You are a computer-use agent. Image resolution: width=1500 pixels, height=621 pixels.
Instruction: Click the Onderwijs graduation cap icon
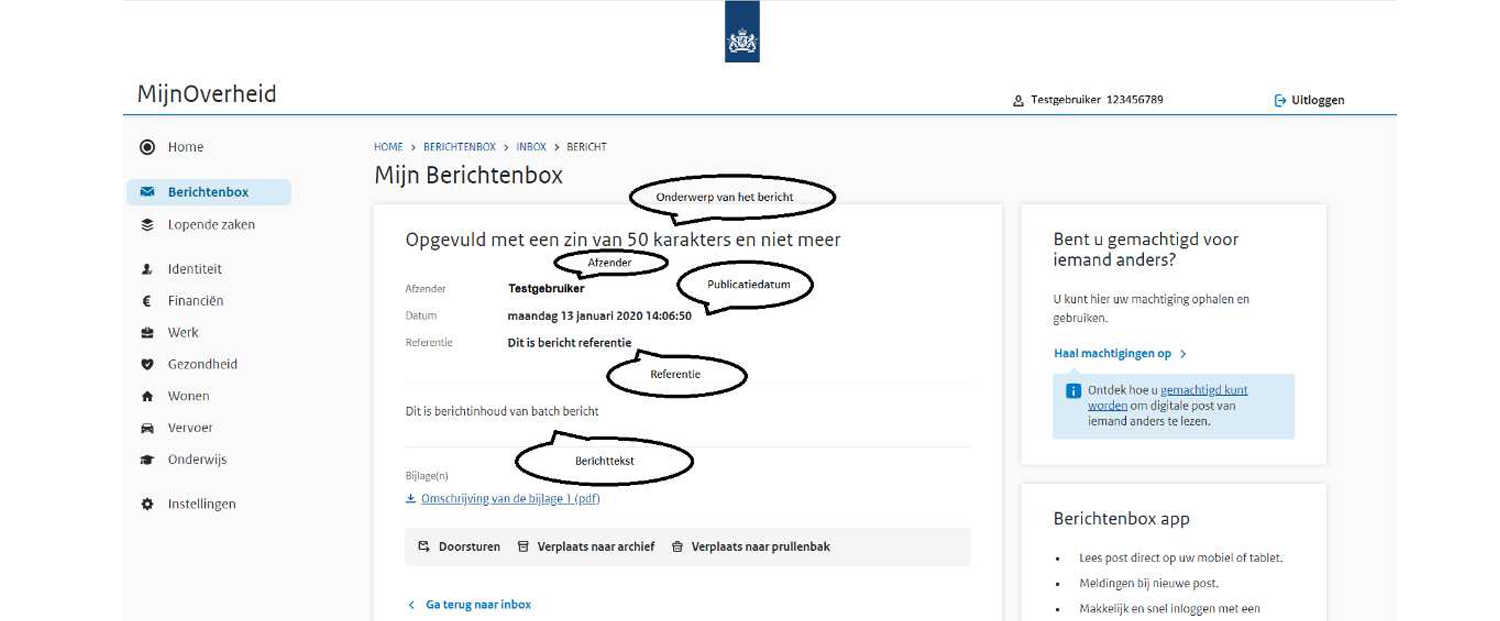pyautogui.click(x=147, y=460)
